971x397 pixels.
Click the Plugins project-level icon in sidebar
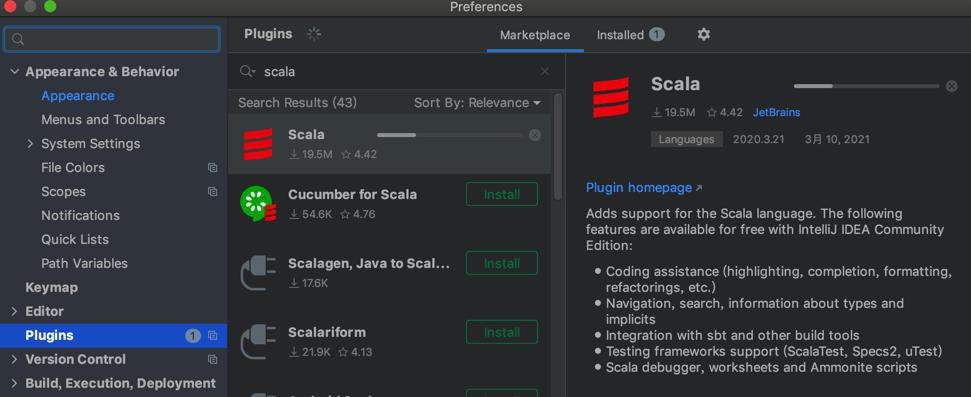212,336
